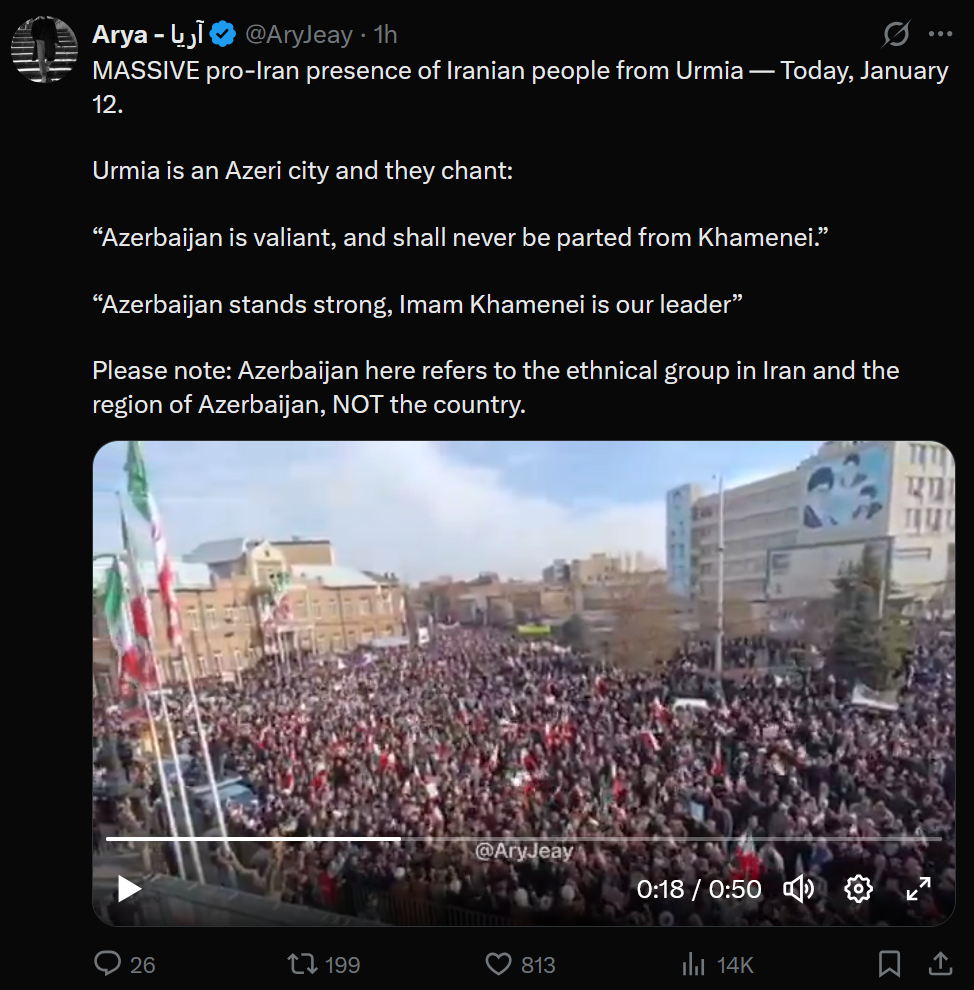Image resolution: width=974 pixels, height=990 pixels.
Task: Like the post with heart icon
Action: click(x=498, y=964)
